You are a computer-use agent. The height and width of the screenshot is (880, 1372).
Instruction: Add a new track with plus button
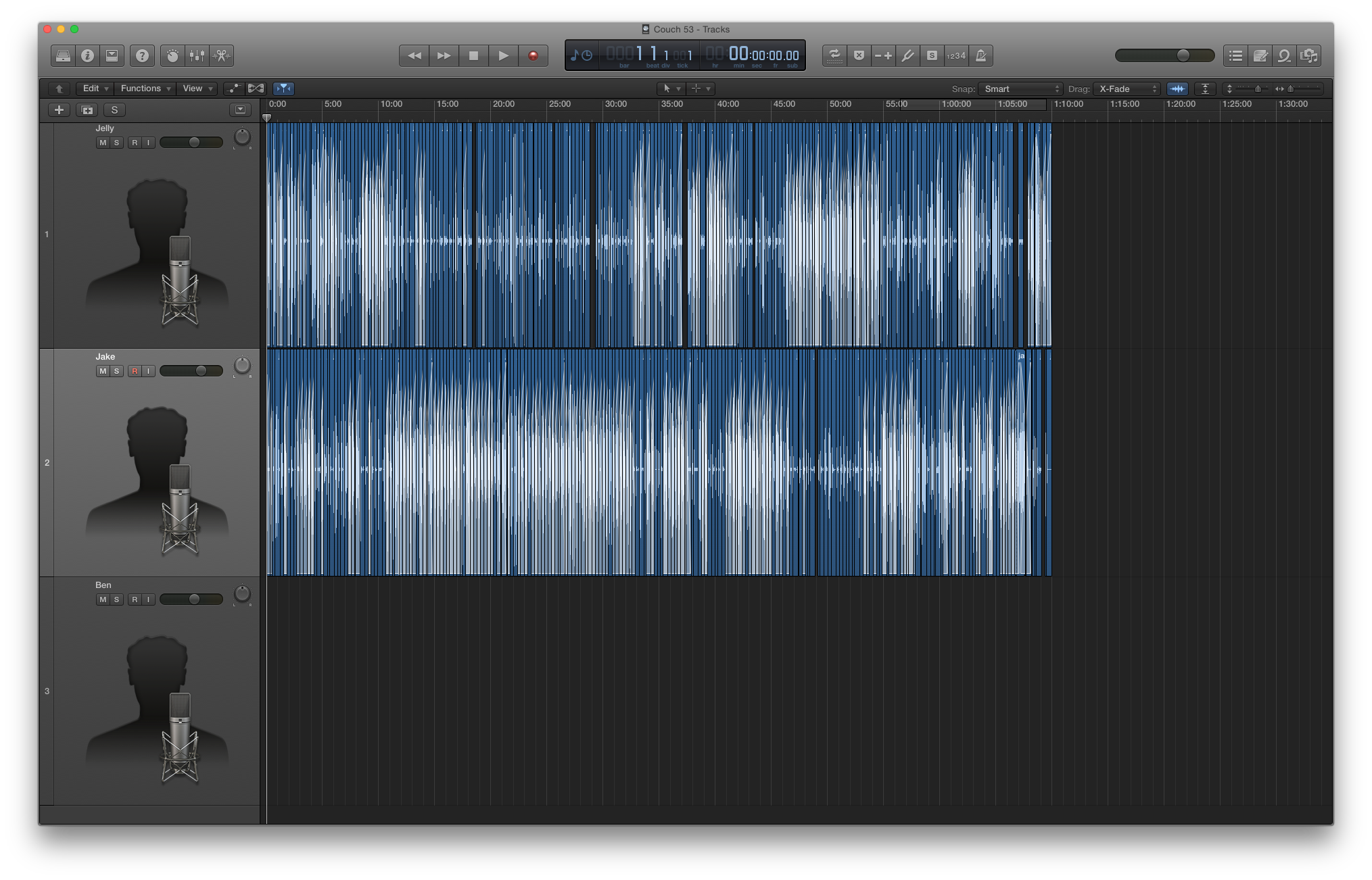[x=60, y=109]
